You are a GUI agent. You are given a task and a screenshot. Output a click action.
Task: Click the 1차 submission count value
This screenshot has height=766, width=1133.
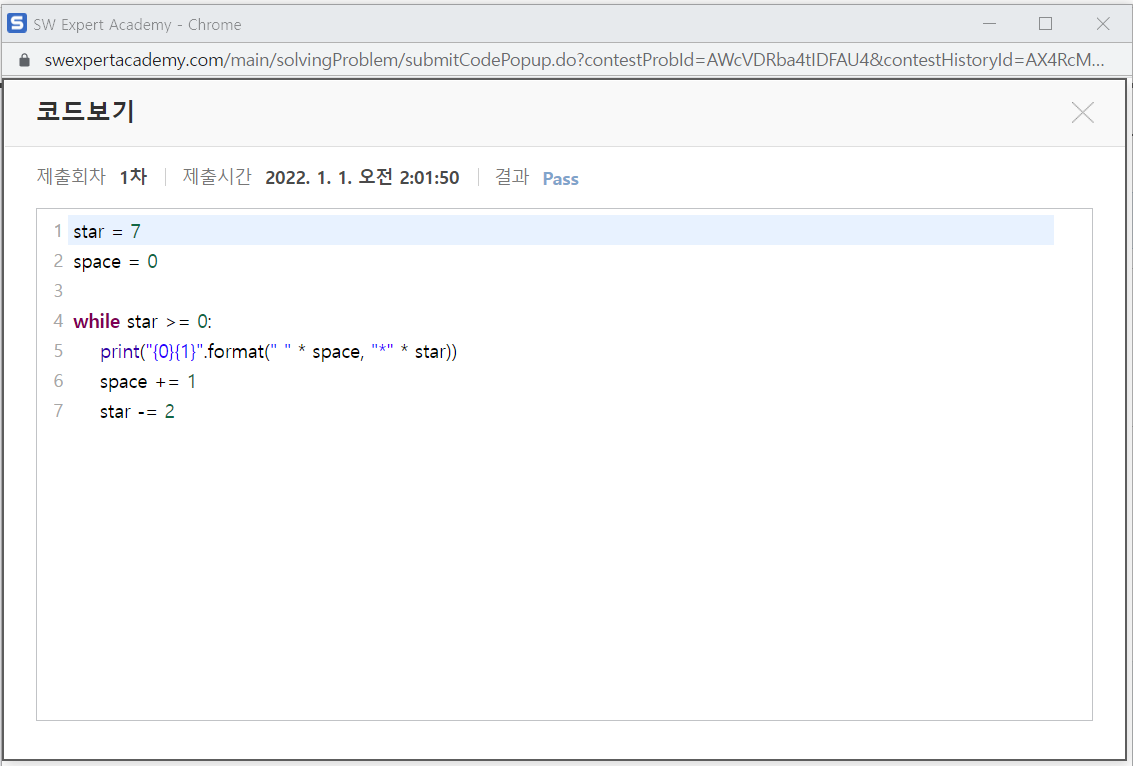point(133,177)
